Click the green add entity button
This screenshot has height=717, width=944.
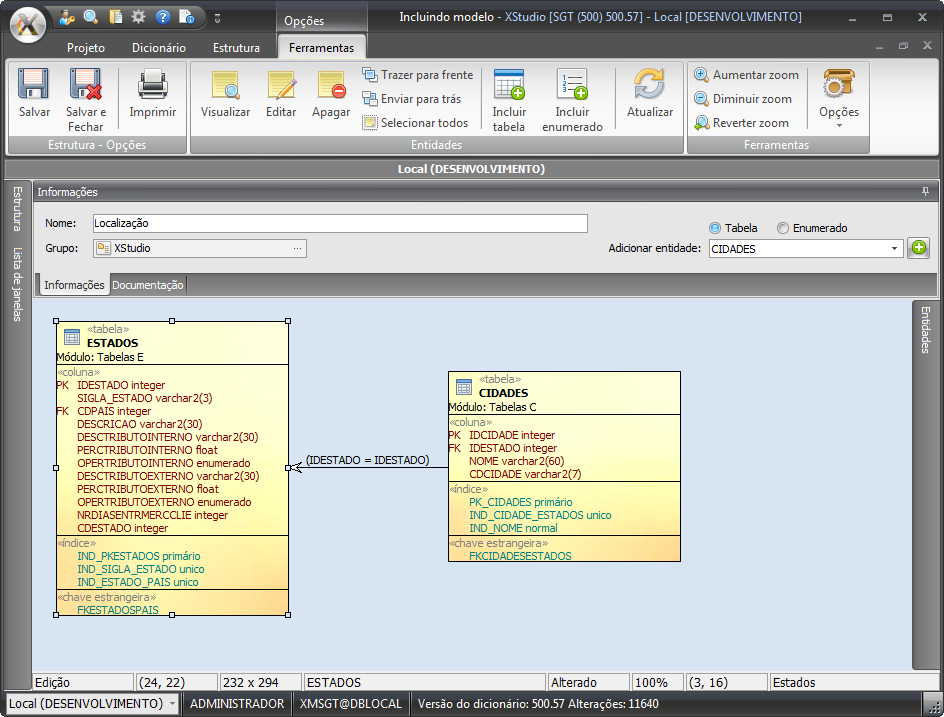918,249
